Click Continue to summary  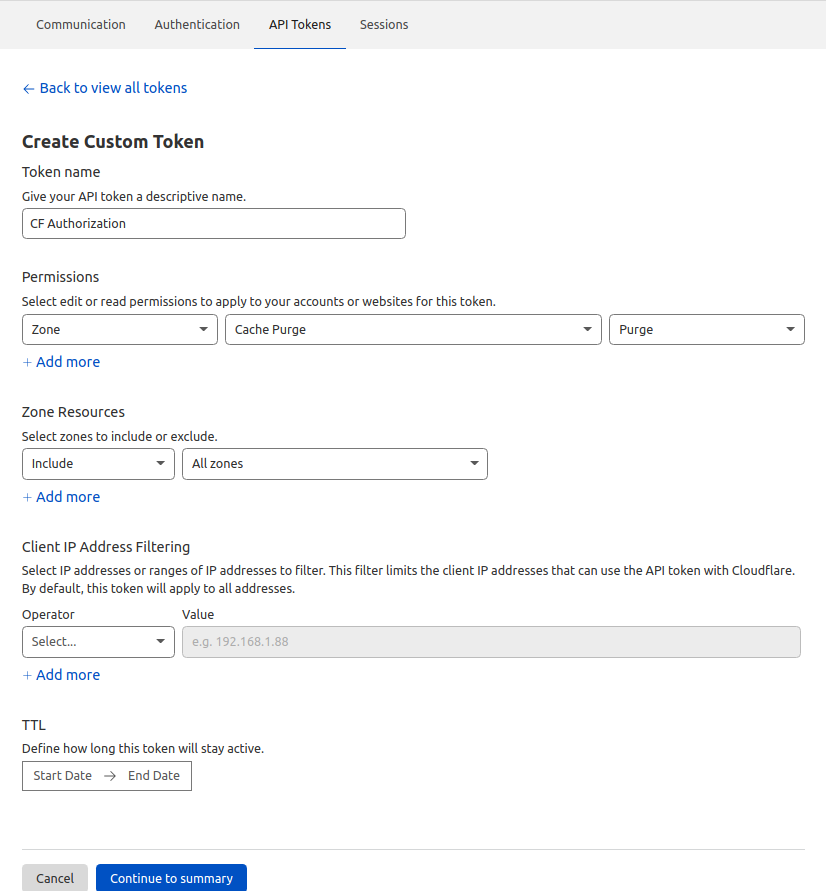pos(171,877)
